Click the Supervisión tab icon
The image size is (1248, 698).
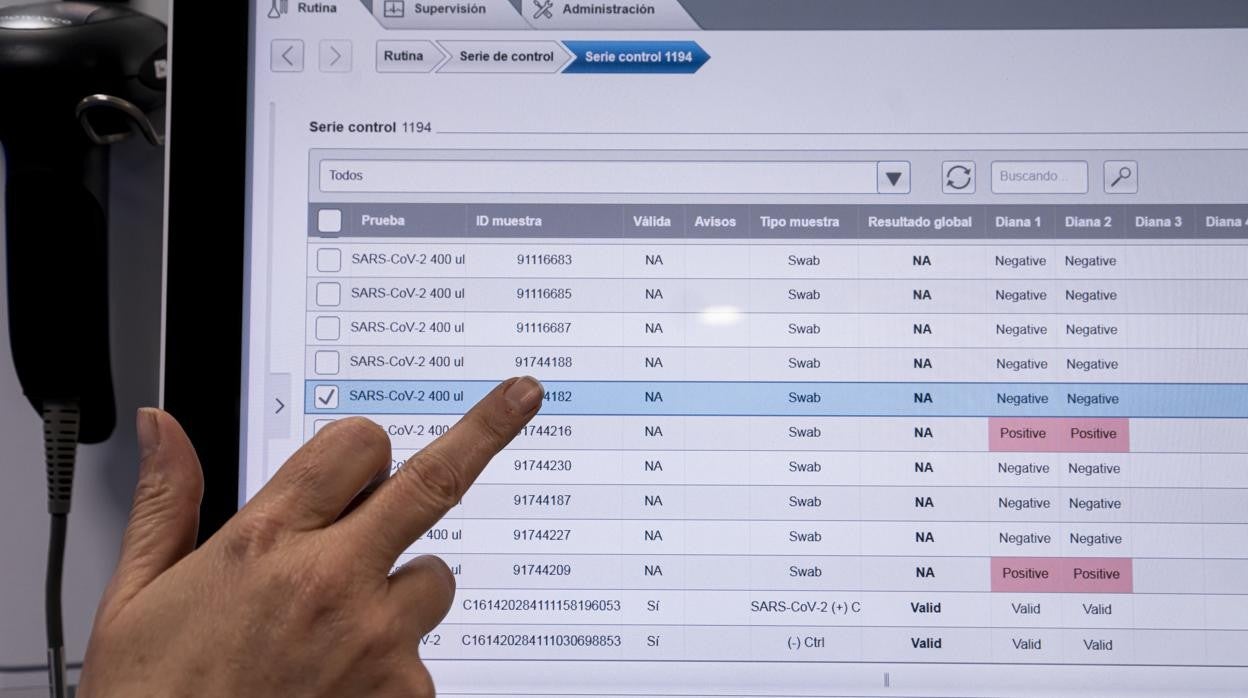(394, 9)
